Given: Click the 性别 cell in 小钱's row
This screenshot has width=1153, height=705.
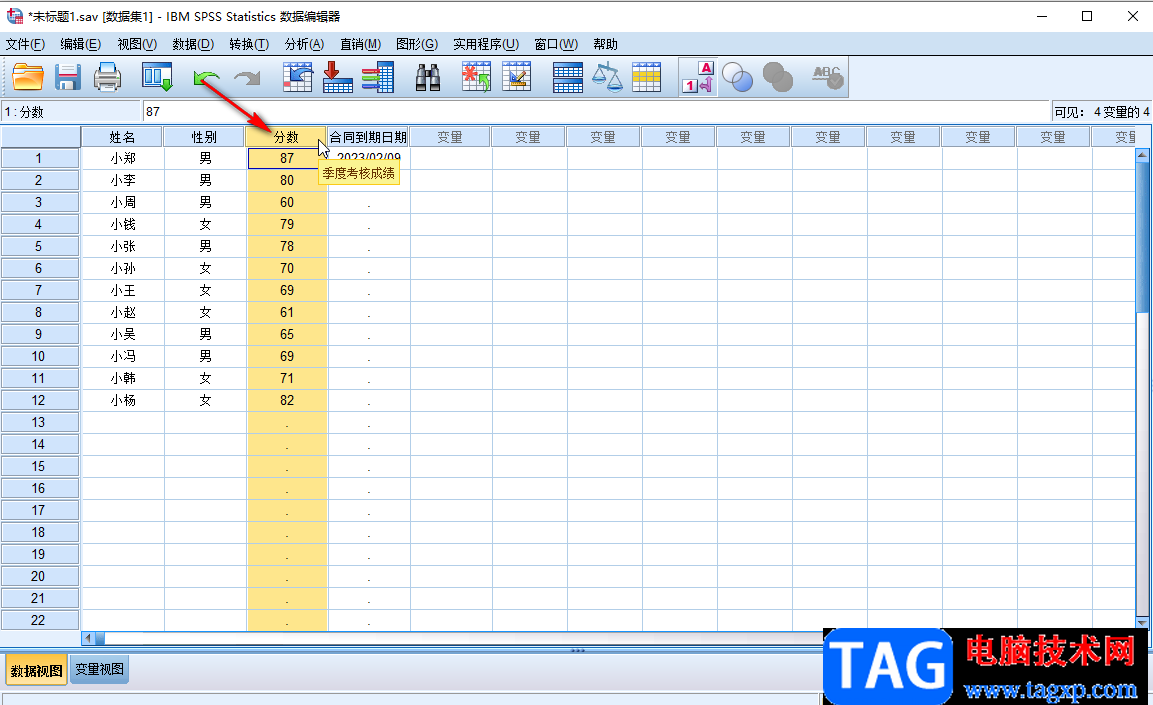Looking at the screenshot, I should (x=205, y=224).
